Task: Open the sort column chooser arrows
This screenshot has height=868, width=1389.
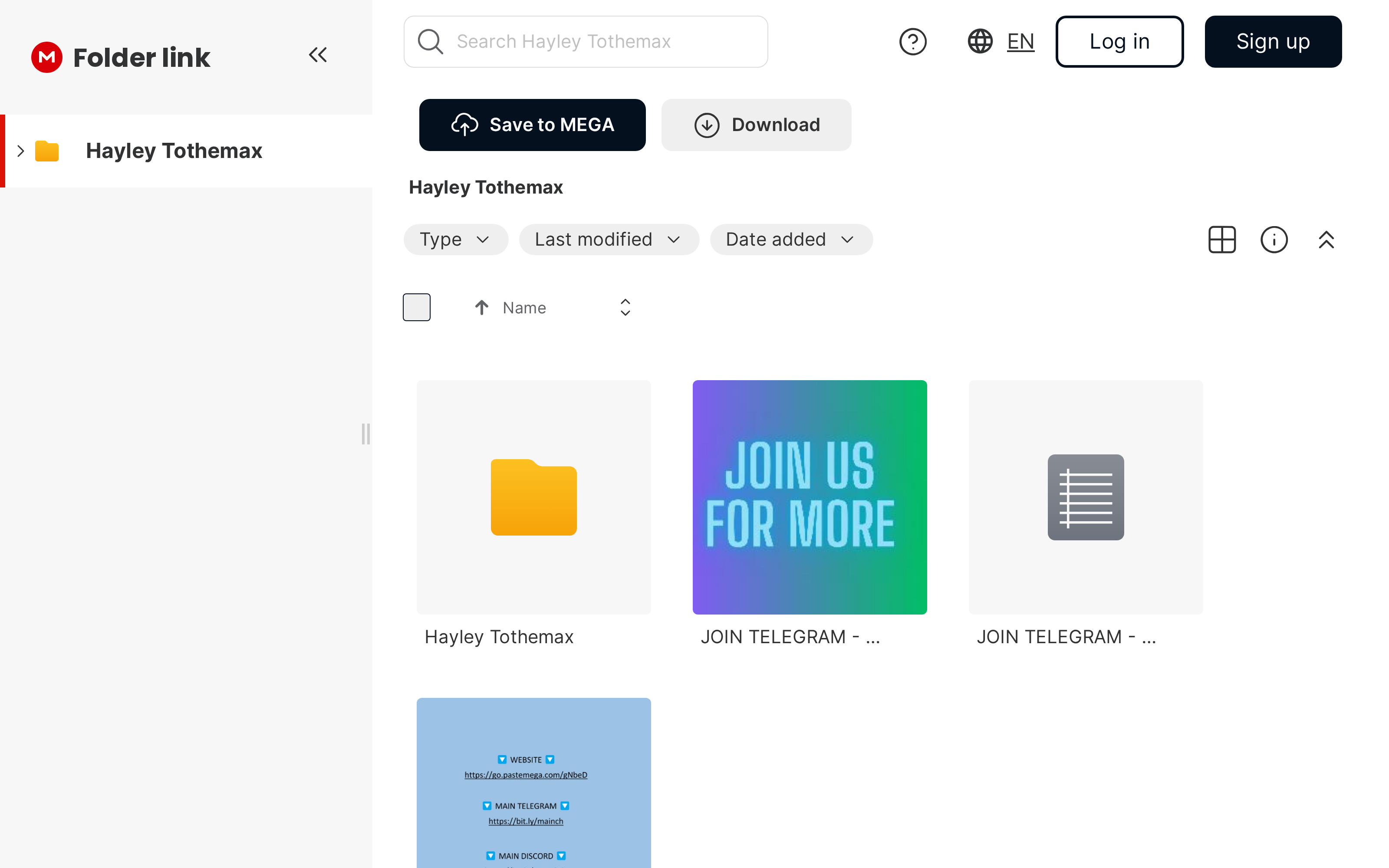Action: pos(625,308)
